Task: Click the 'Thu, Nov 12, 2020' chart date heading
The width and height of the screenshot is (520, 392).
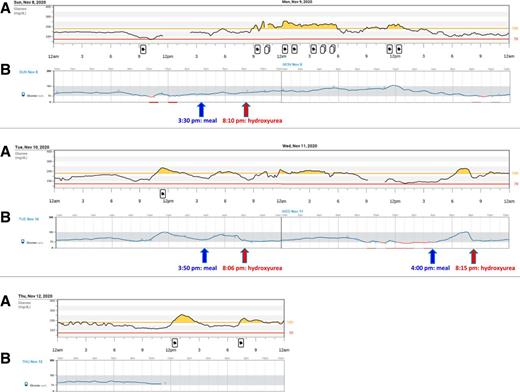Action: pyautogui.click(x=35, y=296)
